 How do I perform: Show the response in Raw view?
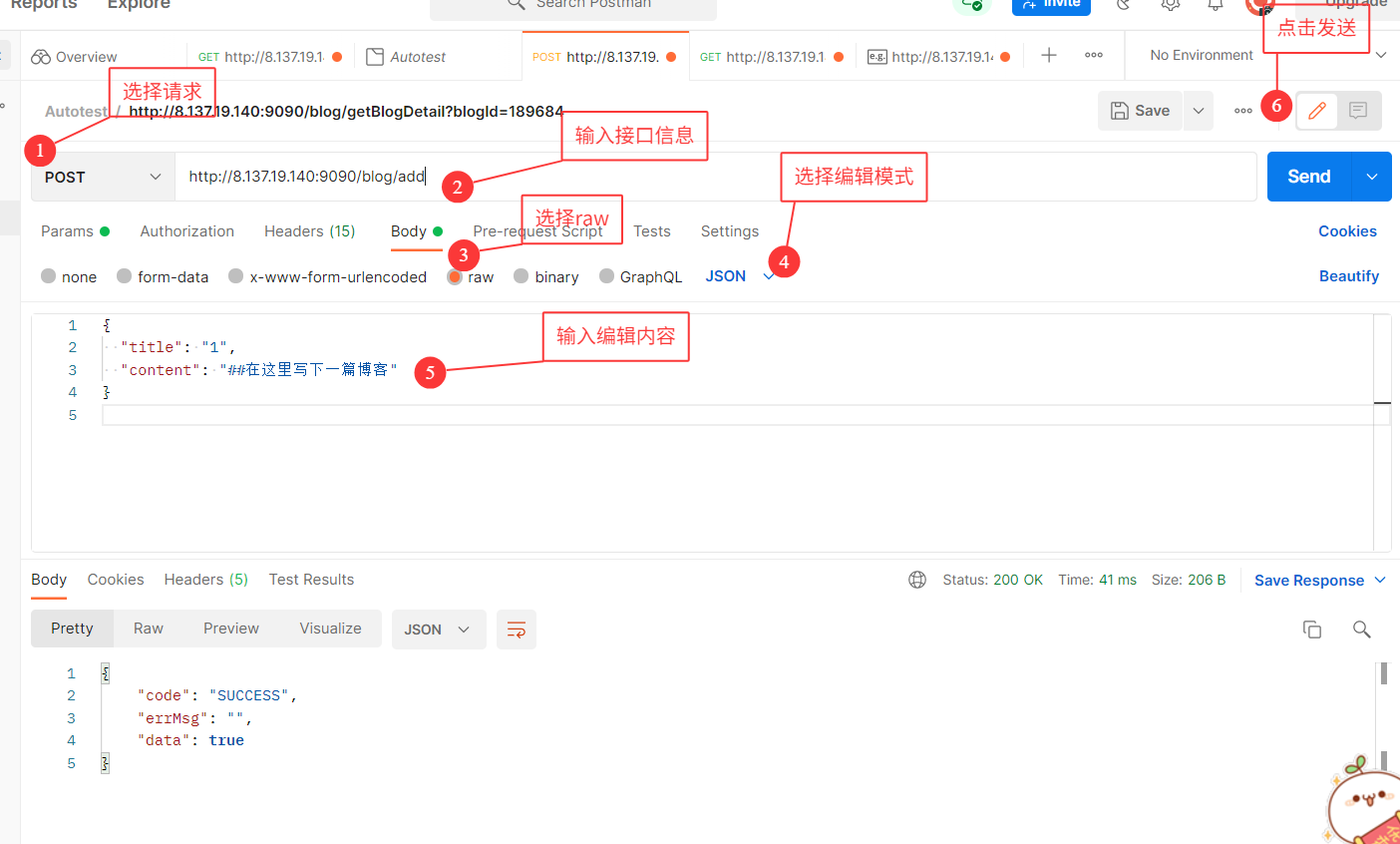click(x=149, y=629)
